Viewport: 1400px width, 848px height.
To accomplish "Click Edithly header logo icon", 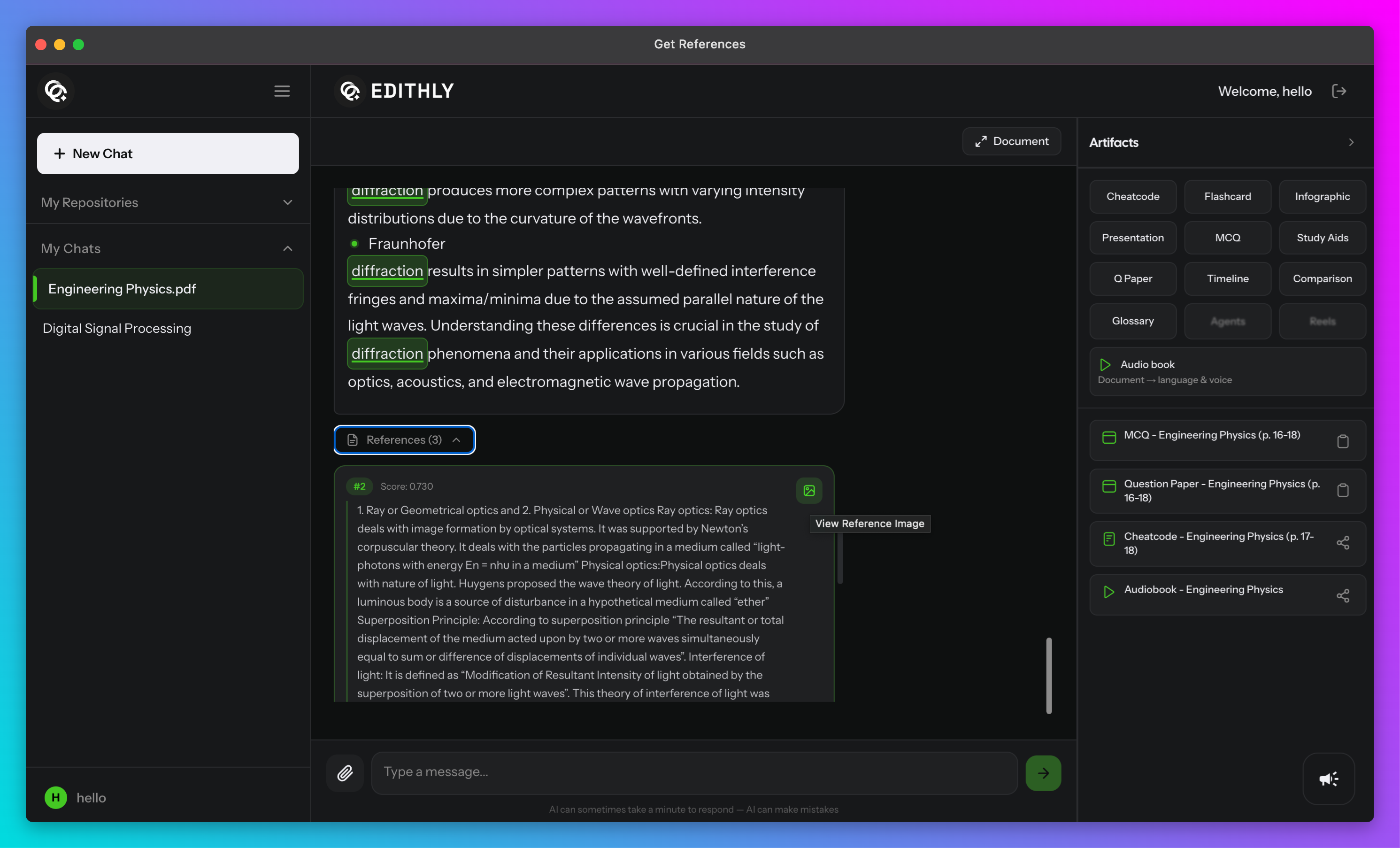I will tap(349, 91).
